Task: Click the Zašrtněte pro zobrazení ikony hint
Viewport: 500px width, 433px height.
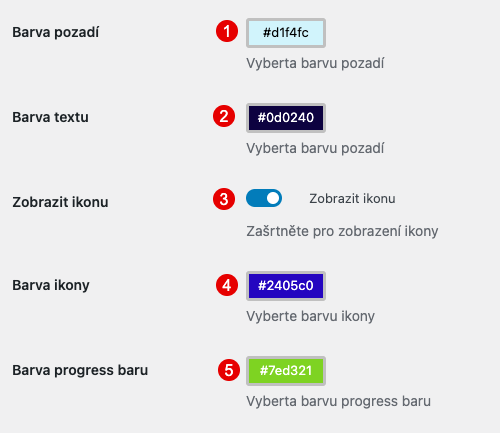Action: pyautogui.click(x=342, y=231)
